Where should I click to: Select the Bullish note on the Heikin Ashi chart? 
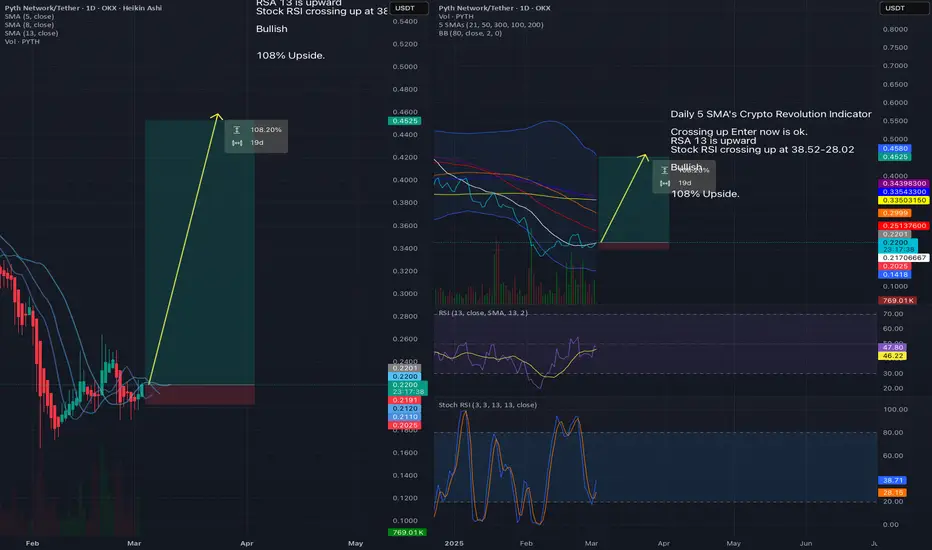pos(272,29)
